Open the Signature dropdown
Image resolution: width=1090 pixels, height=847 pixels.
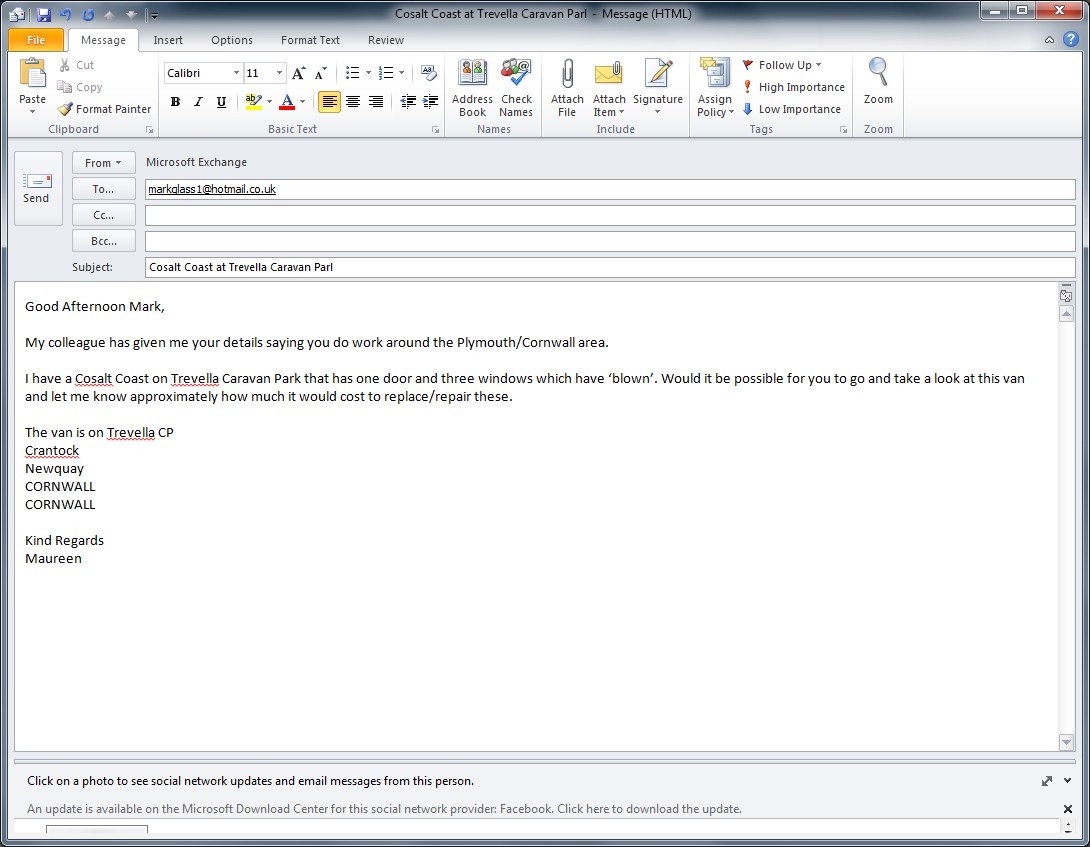click(658, 88)
